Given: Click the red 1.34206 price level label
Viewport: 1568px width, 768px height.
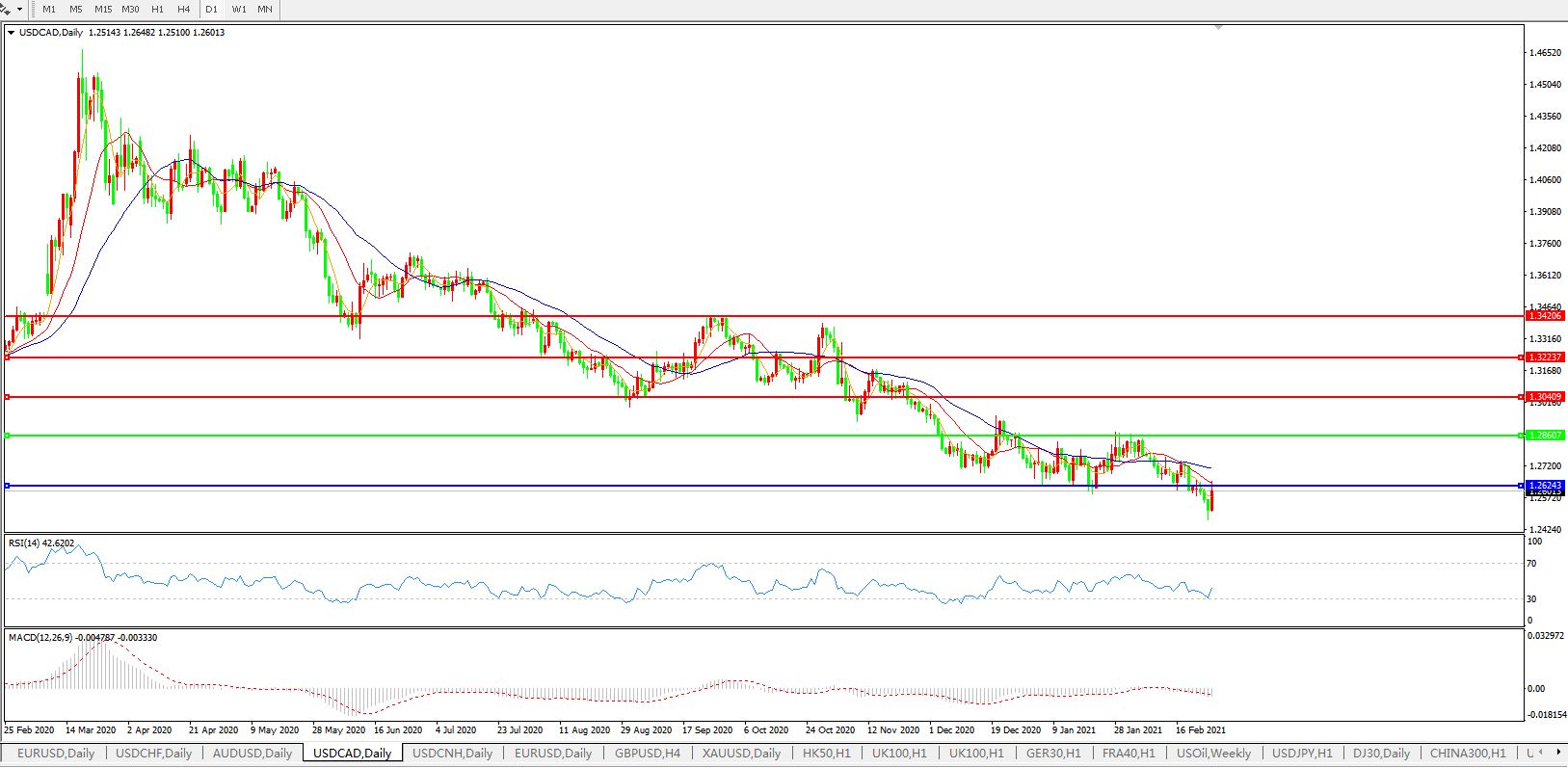Looking at the screenshot, I should pos(1545,316).
